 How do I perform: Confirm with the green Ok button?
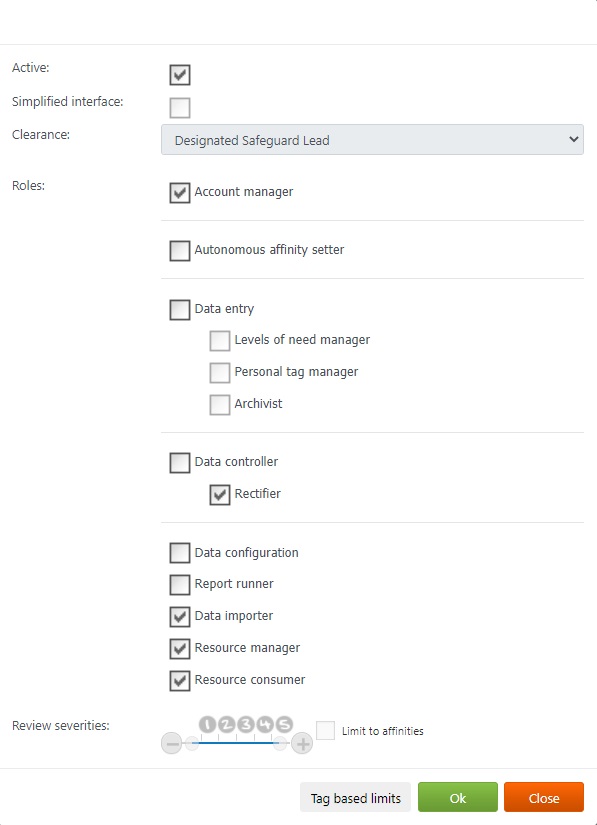(458, 798)
